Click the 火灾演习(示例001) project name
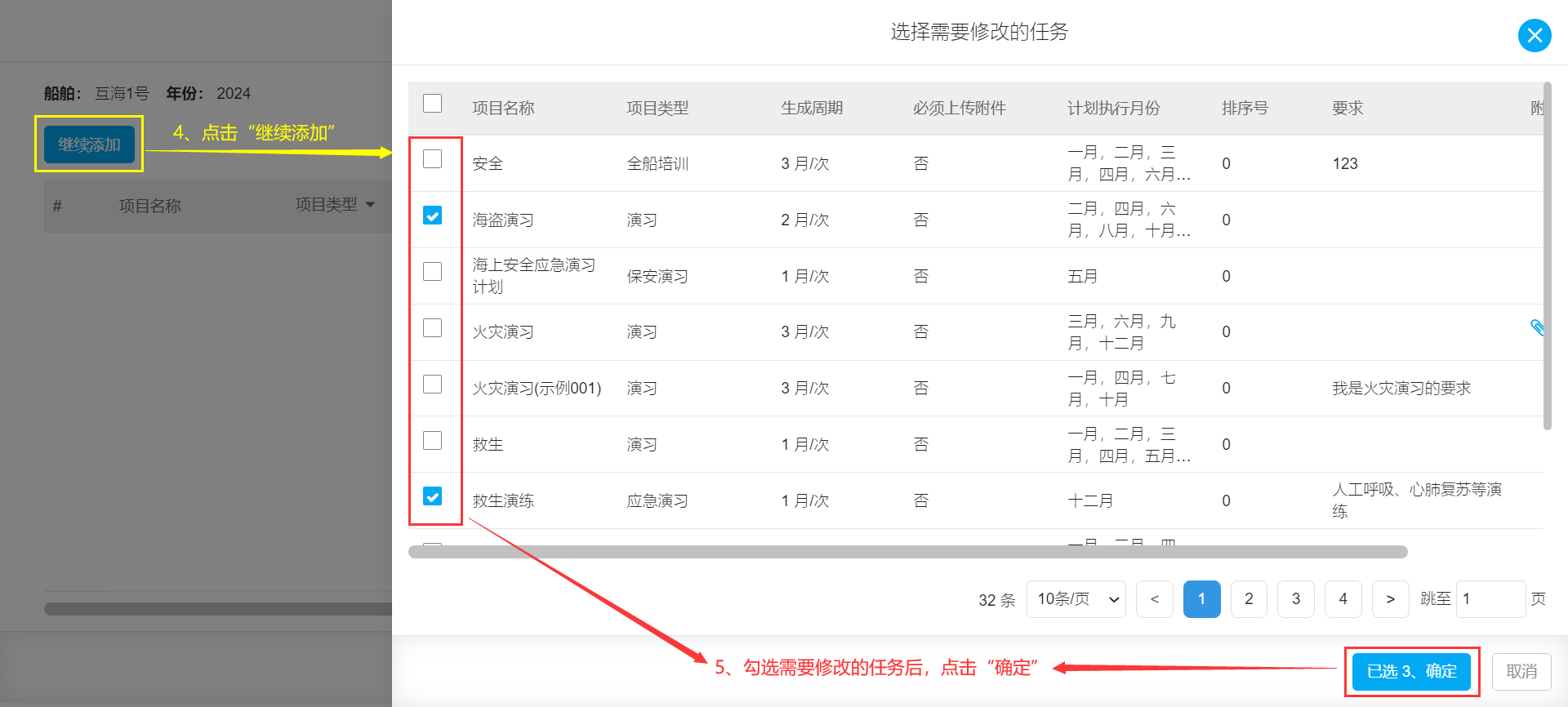 [x=537, y=388]
